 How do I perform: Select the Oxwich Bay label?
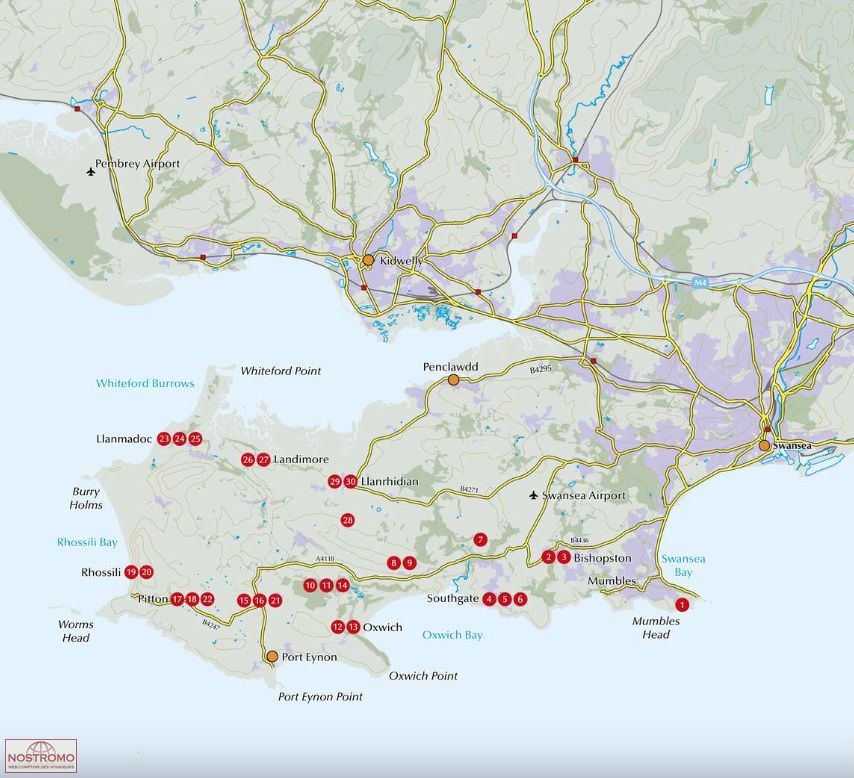pos(452,635)
